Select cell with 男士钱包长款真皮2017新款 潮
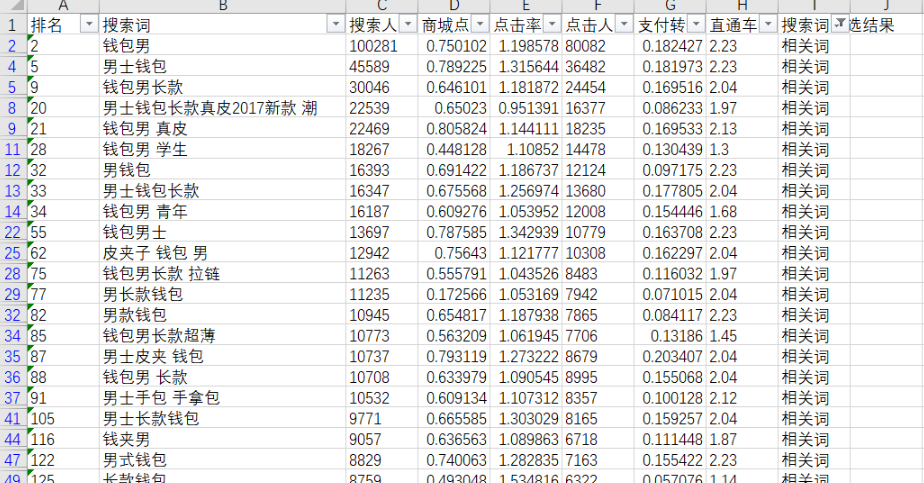924x483 pixels. 210,108
